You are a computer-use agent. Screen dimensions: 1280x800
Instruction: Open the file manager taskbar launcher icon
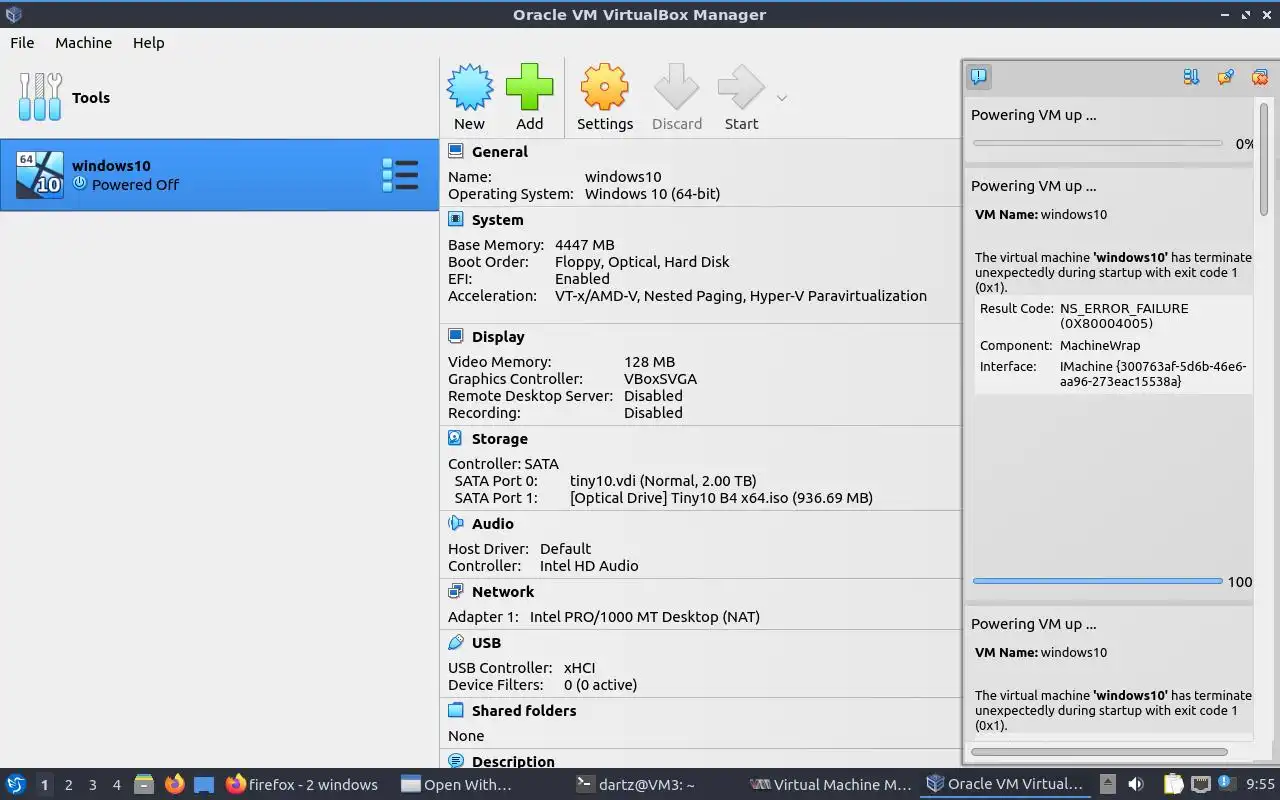[x=144, y=784]
